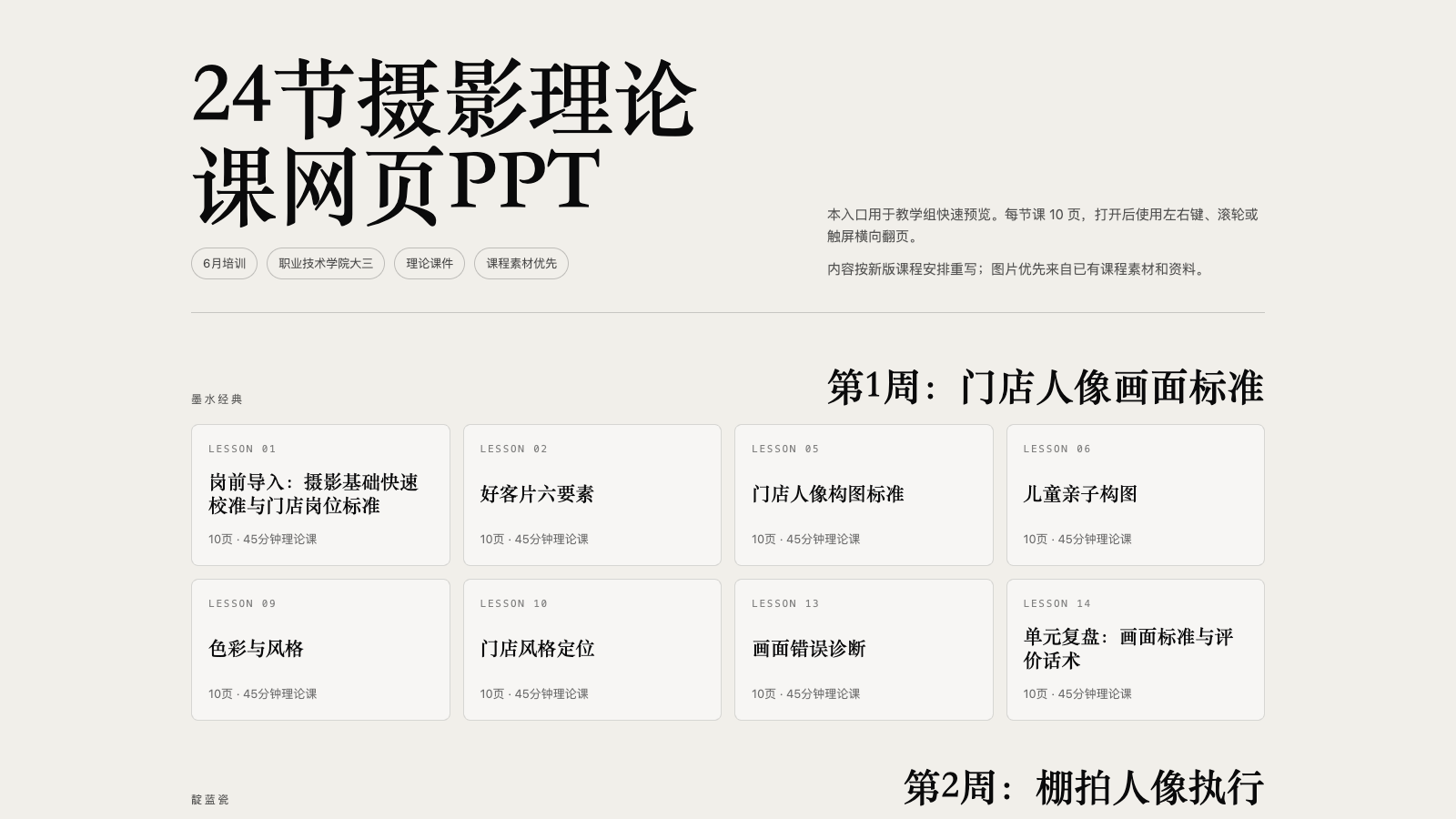Click the intro paragraph starting 本入口用于教学组

(x=1043, y=226)
